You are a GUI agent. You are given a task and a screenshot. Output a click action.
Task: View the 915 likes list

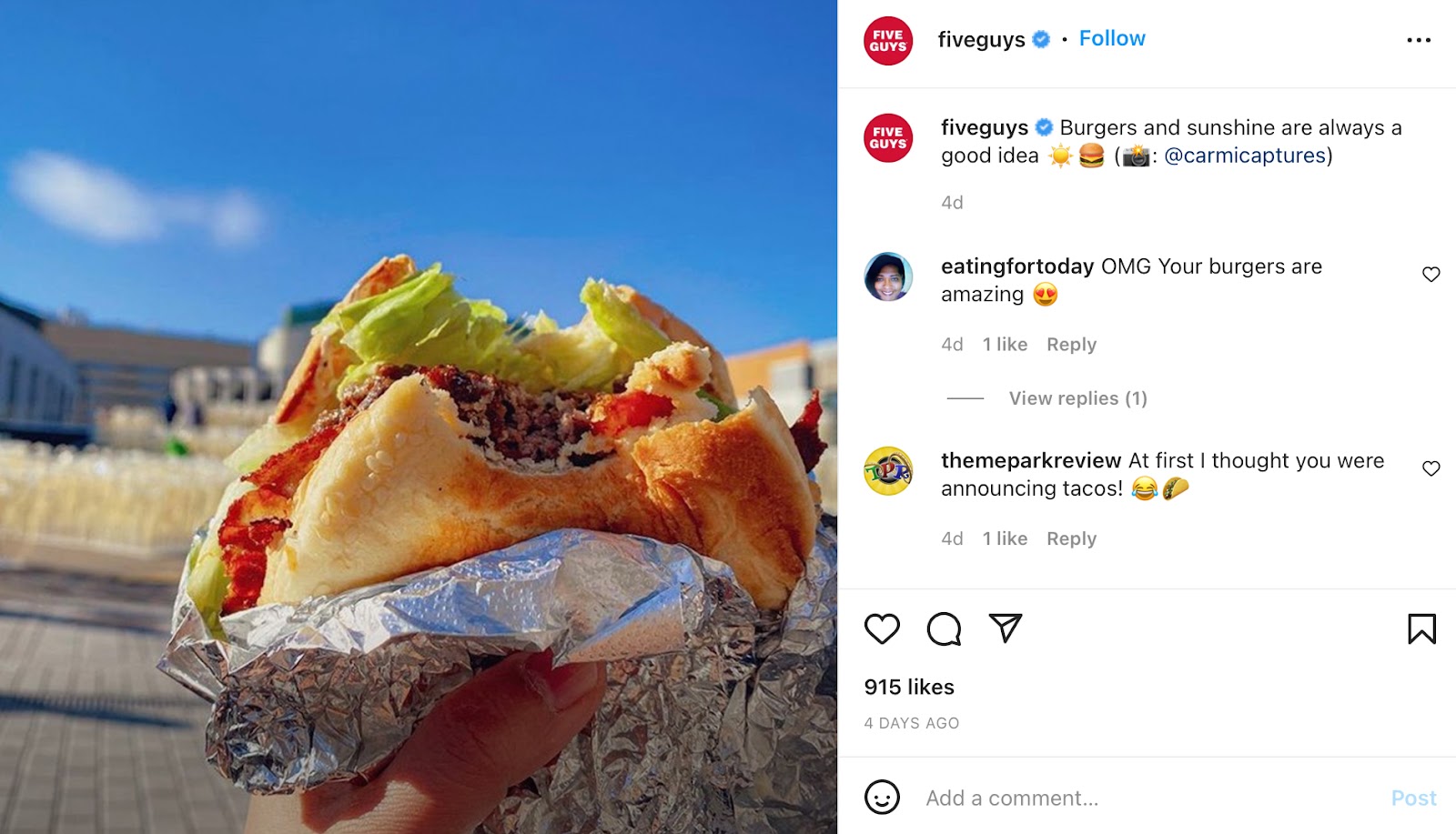(x=909, y=687)
